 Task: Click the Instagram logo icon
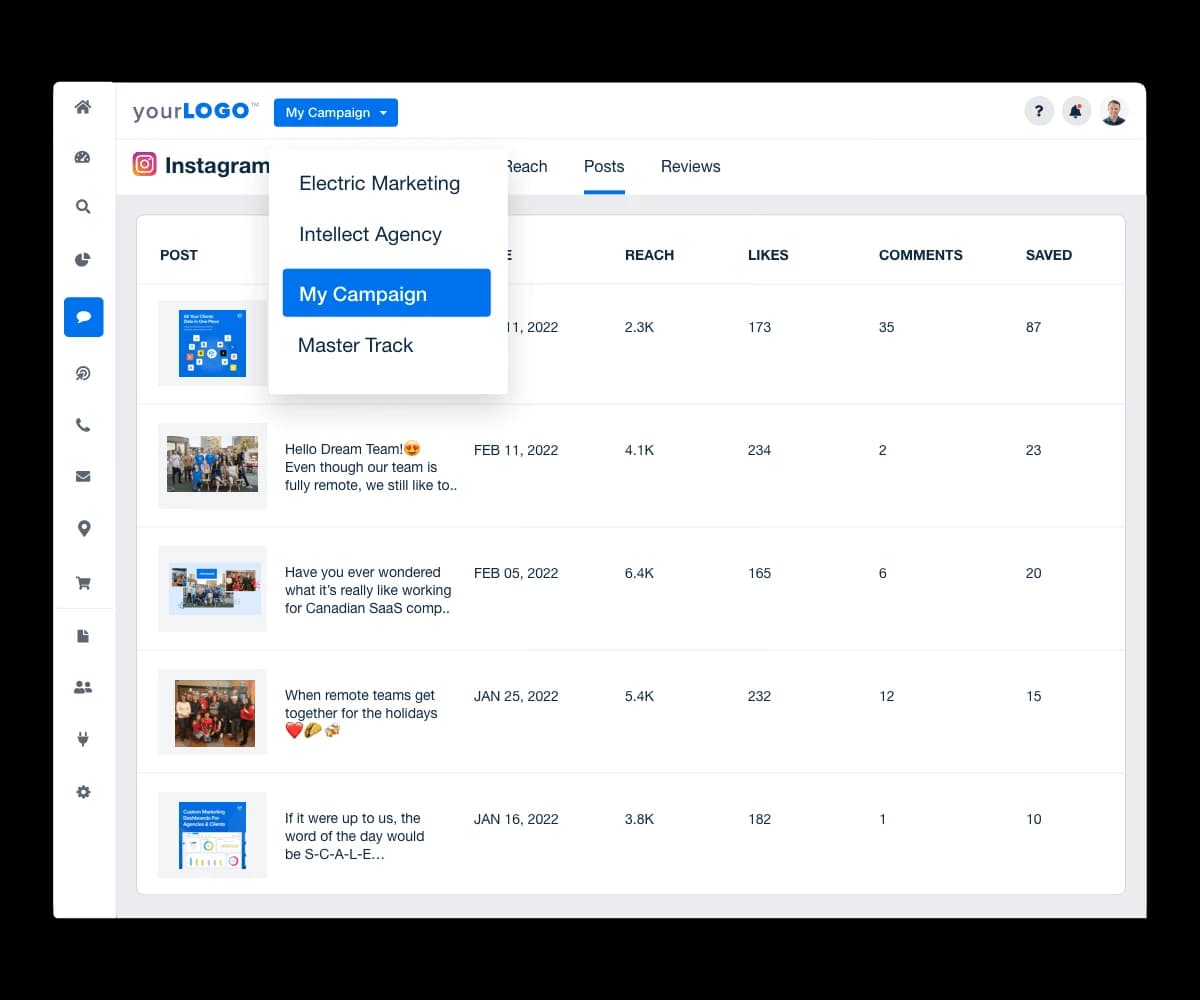[145, 163]
